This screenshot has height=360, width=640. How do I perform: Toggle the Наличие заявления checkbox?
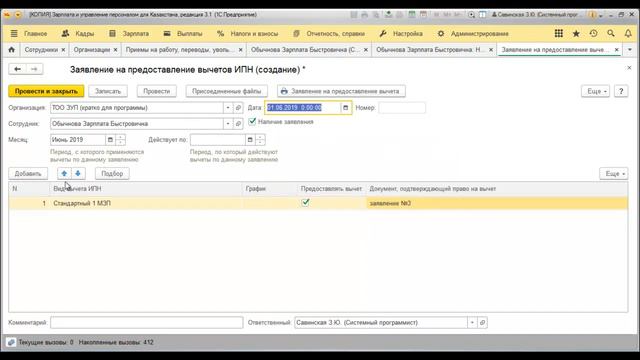[x=252, y=122]
